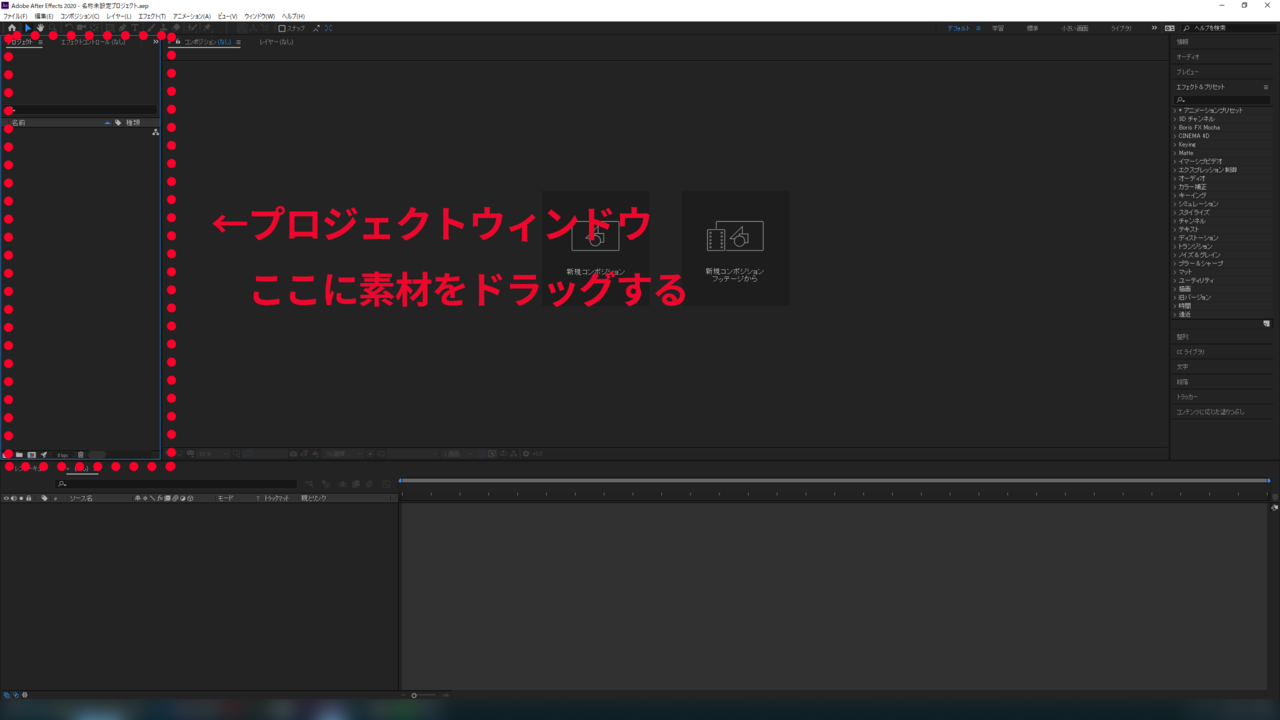Viewport: 1280px width, 720px height.
Task: Select the 学習 workspace
Action: pos(998,28)
